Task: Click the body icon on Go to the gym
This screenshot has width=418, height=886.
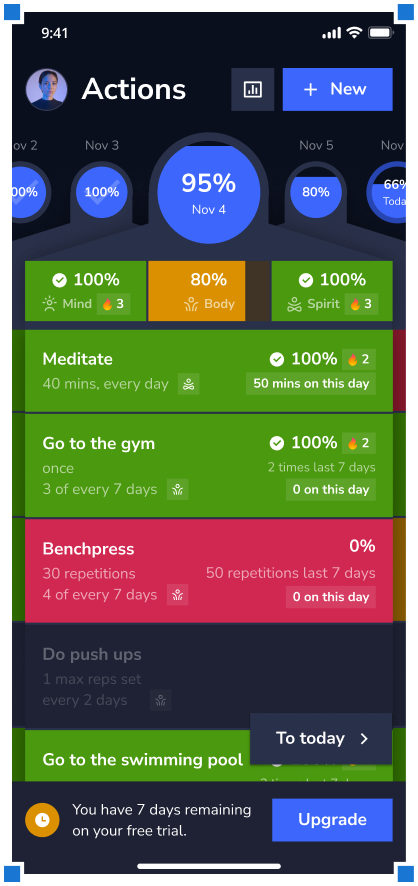Action: coord(178,489)
